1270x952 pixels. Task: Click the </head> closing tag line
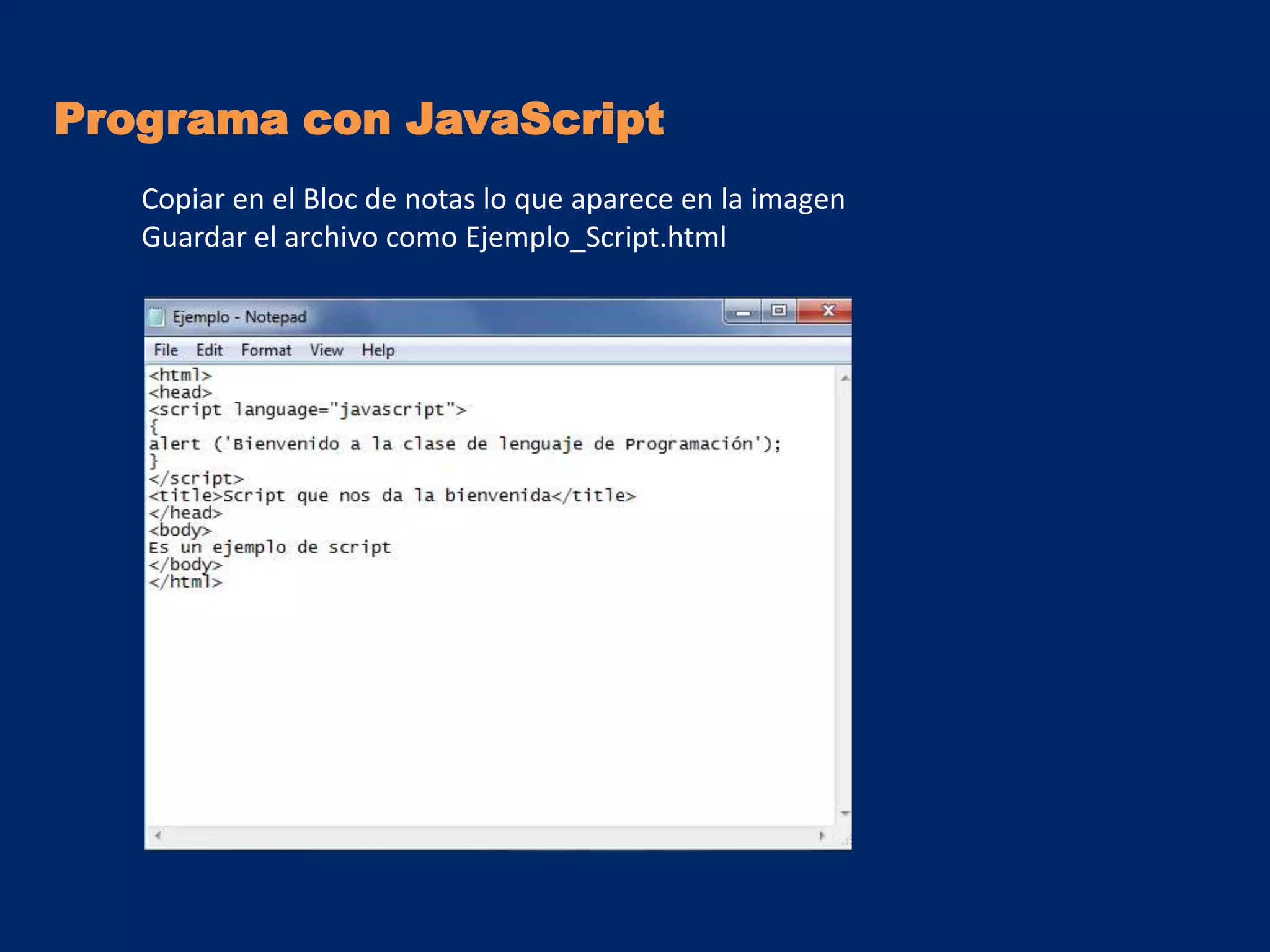coord(185,513)
